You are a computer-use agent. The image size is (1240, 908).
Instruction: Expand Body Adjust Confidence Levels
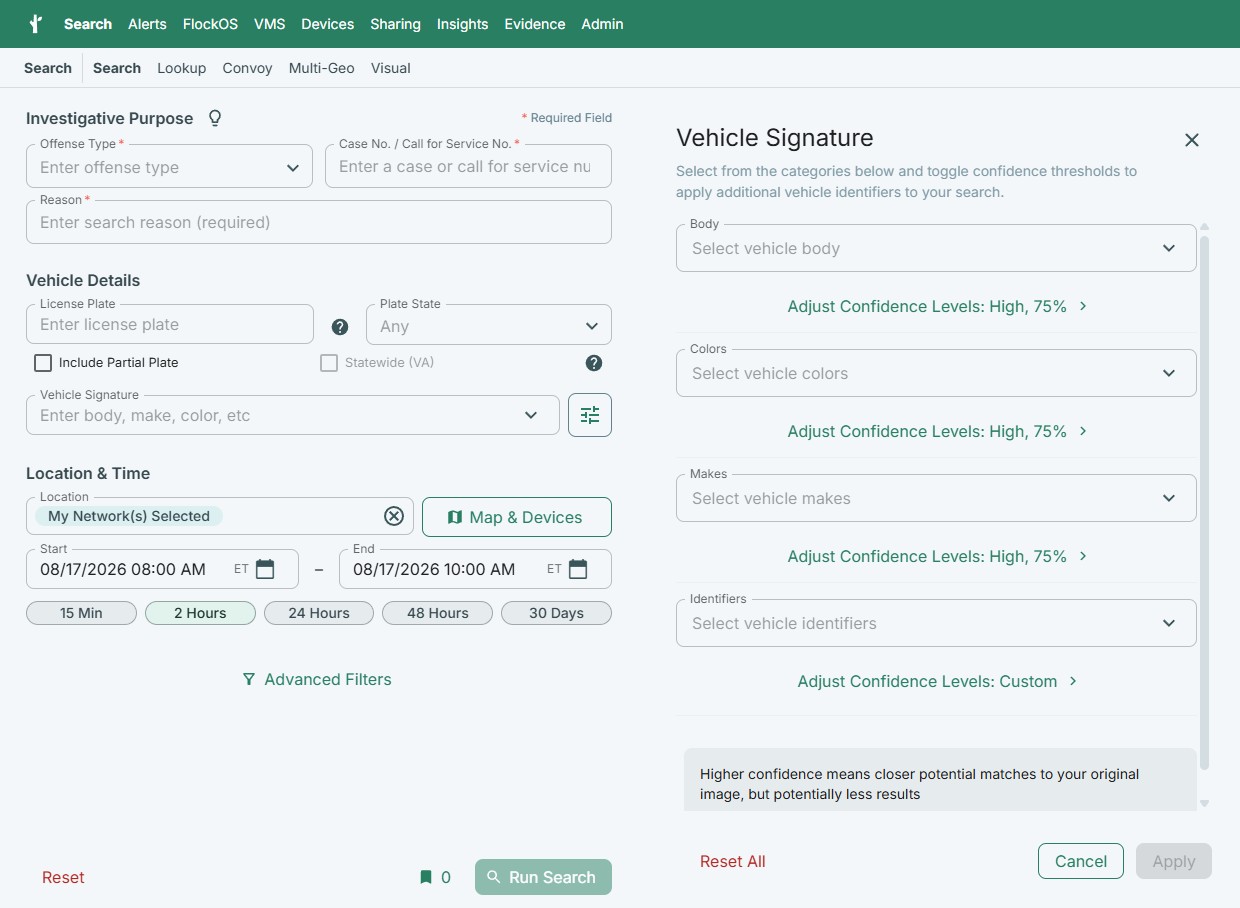click(x=937, y=306)
